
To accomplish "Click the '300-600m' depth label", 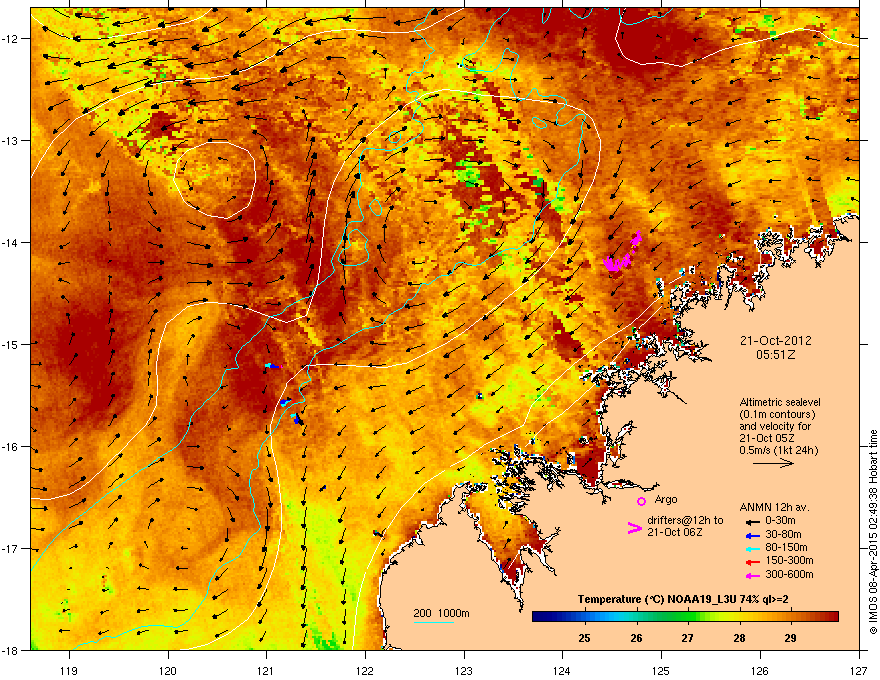I will [789, 575].
